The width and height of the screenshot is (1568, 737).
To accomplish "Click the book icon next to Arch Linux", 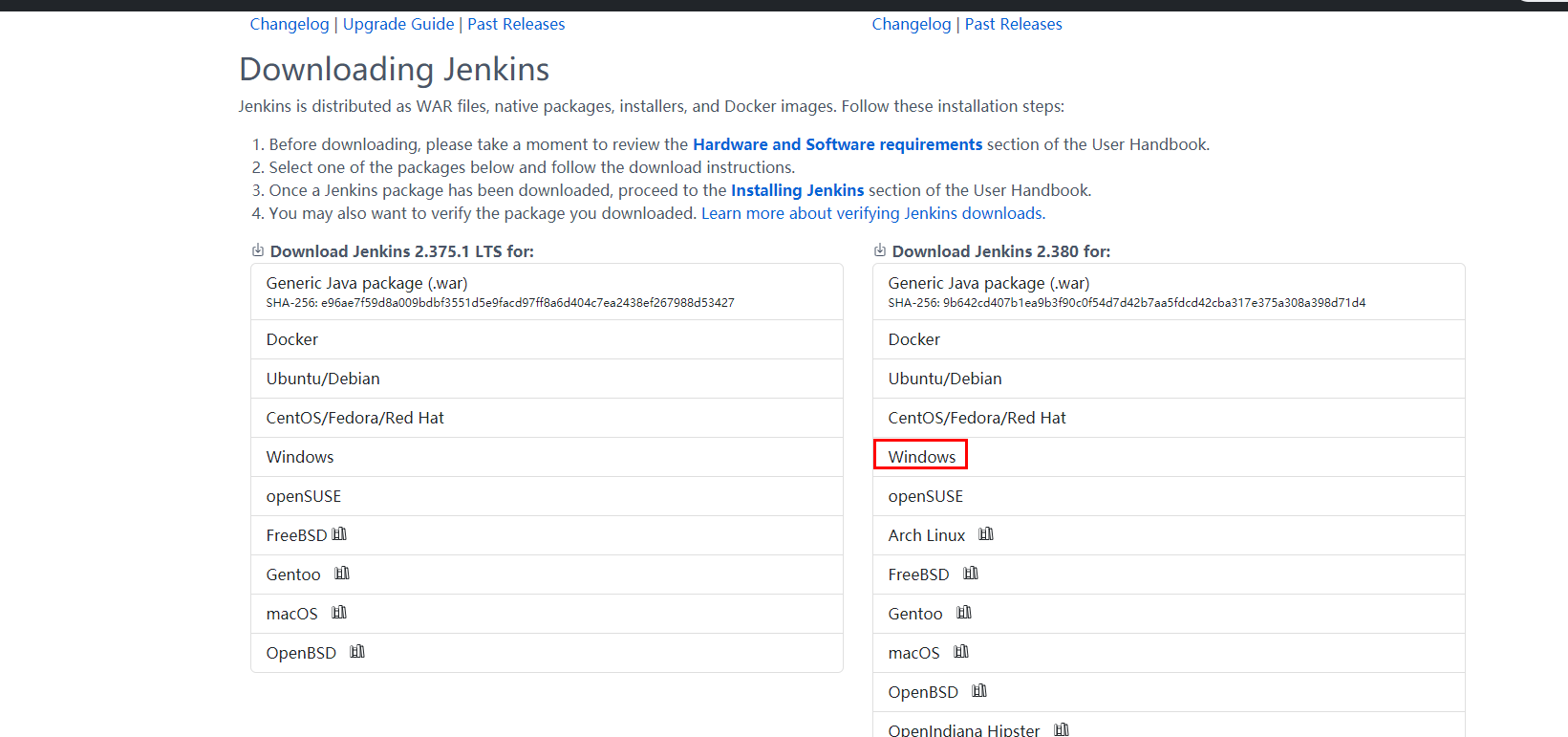I will [986, 534].
